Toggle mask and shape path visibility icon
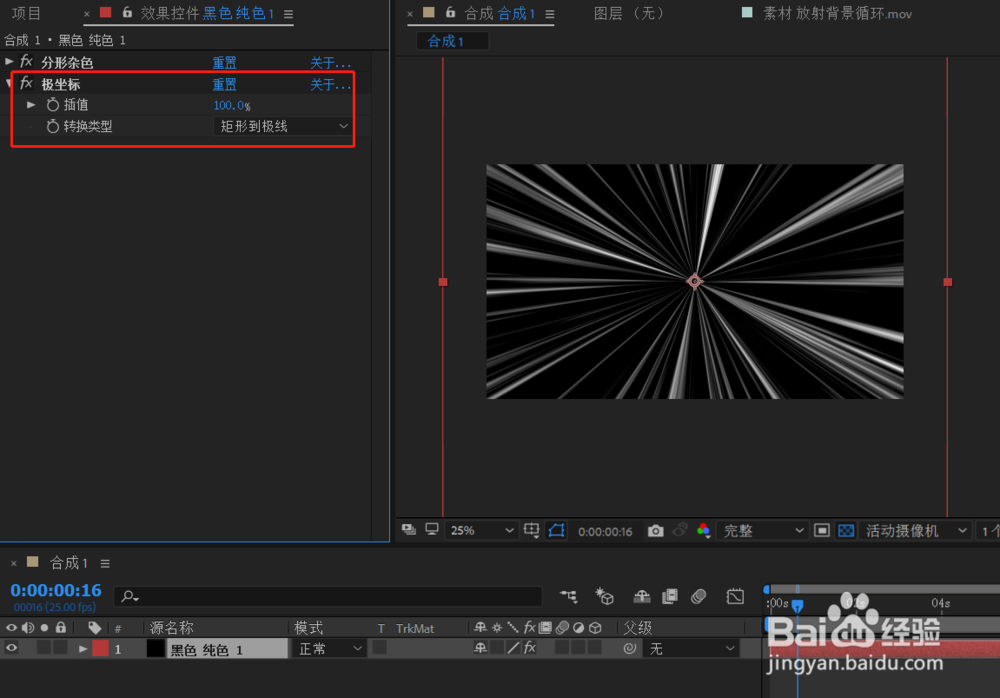The image size is (1000, 698). 556,530
